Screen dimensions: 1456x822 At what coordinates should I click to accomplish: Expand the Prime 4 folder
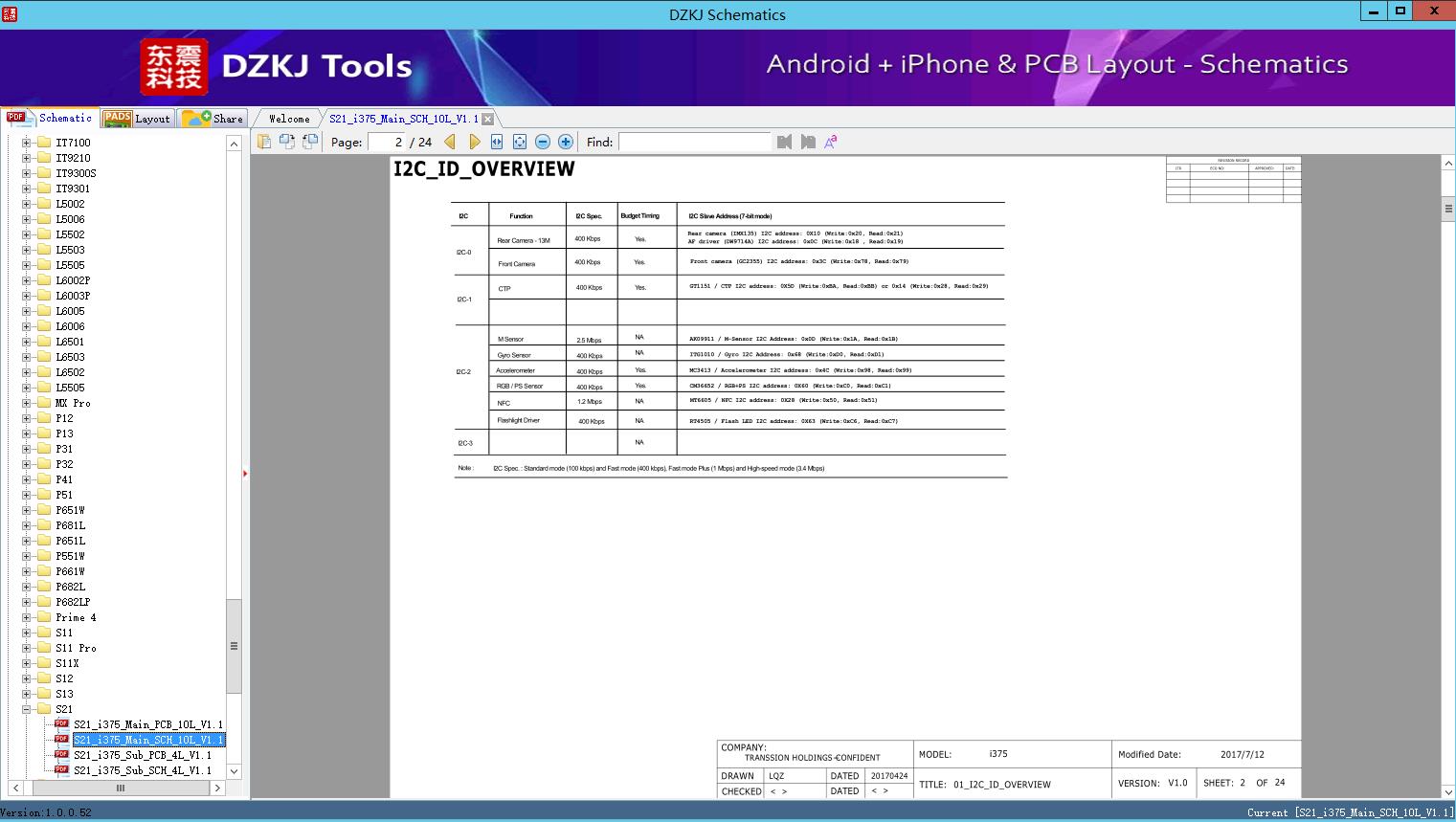pos(27,617)
